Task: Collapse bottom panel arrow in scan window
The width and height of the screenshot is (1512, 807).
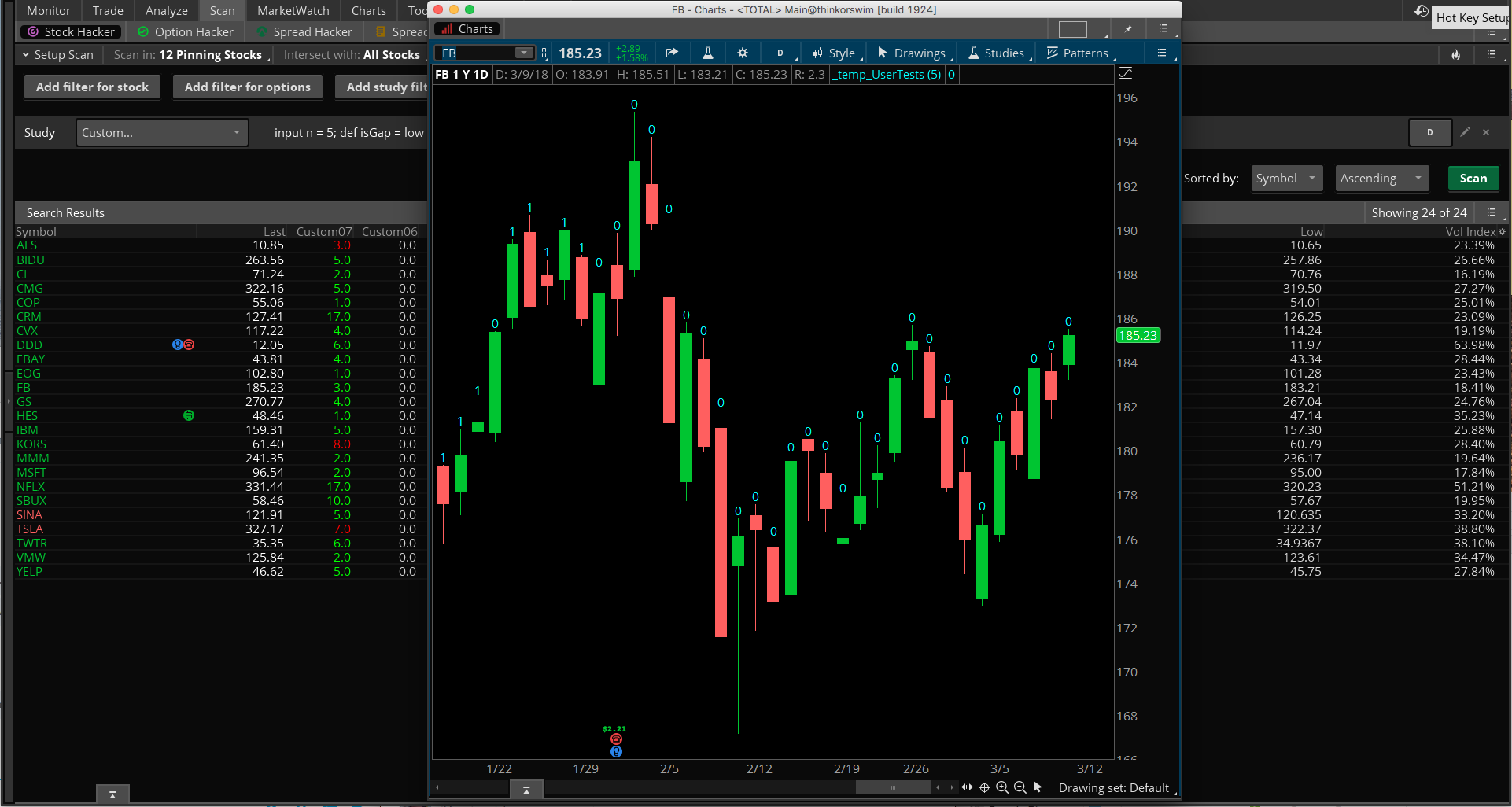Action: click(x=112, y=794)
